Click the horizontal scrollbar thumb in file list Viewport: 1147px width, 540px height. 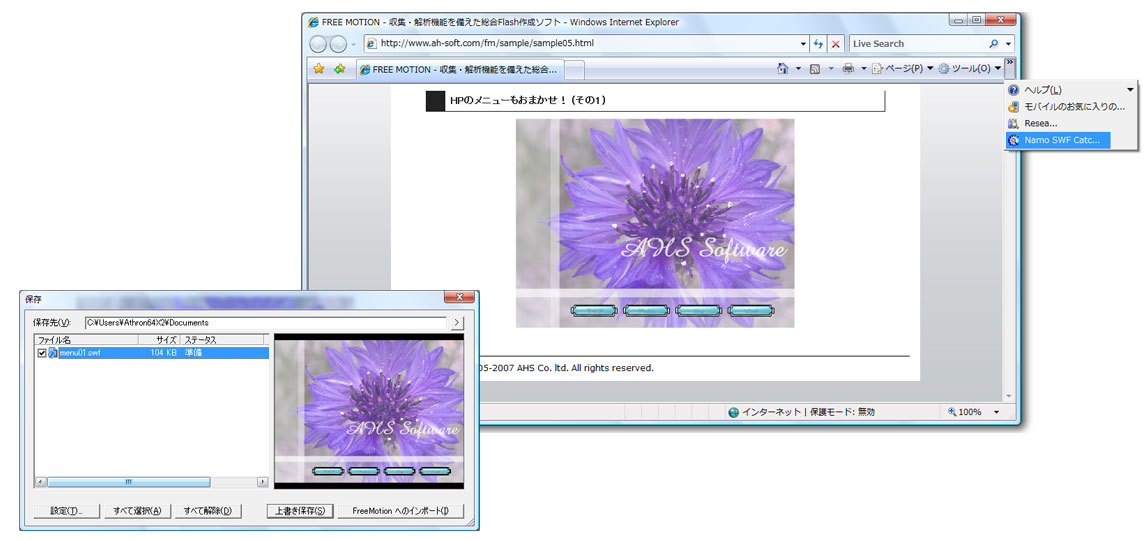coord(129,482)
